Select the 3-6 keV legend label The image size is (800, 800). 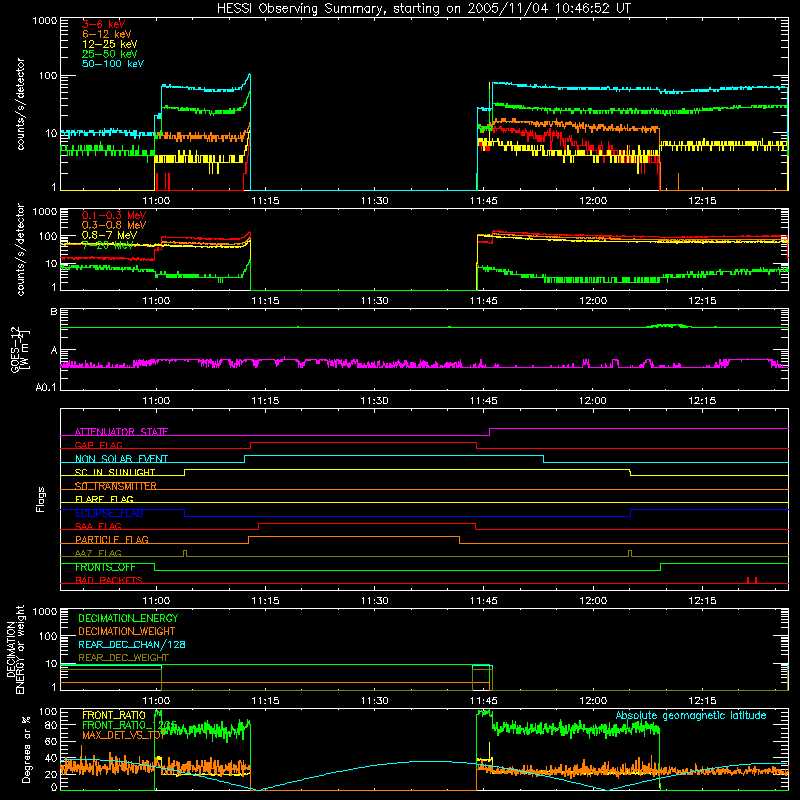click(103, 24)
